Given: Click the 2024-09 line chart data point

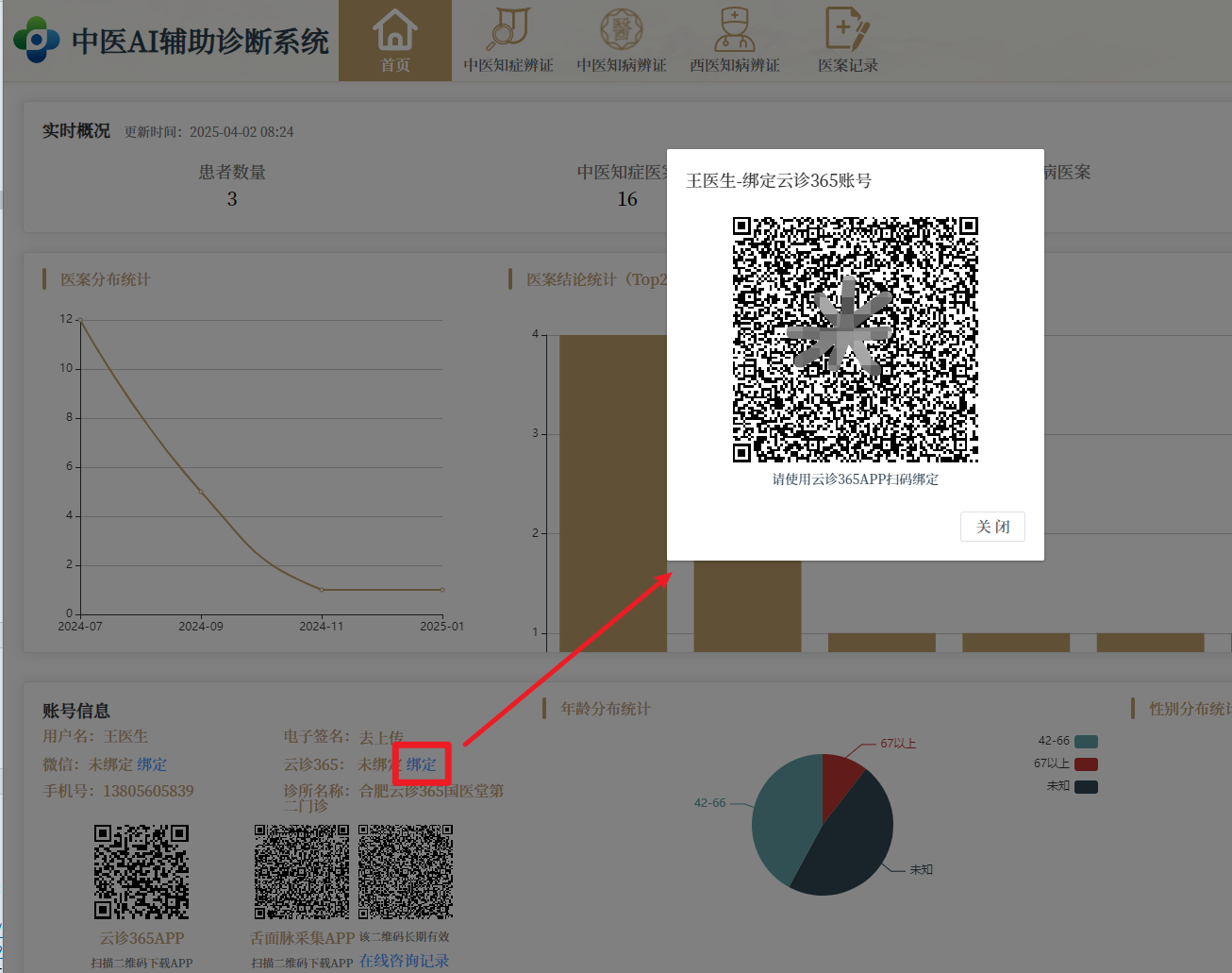Looking at the screenshot, I should tap(201, 492).
